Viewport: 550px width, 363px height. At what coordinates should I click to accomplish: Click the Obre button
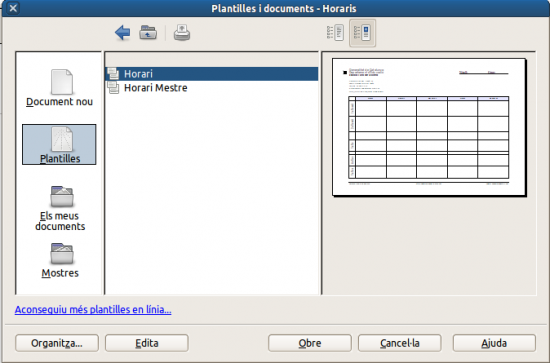click(310, 343)
